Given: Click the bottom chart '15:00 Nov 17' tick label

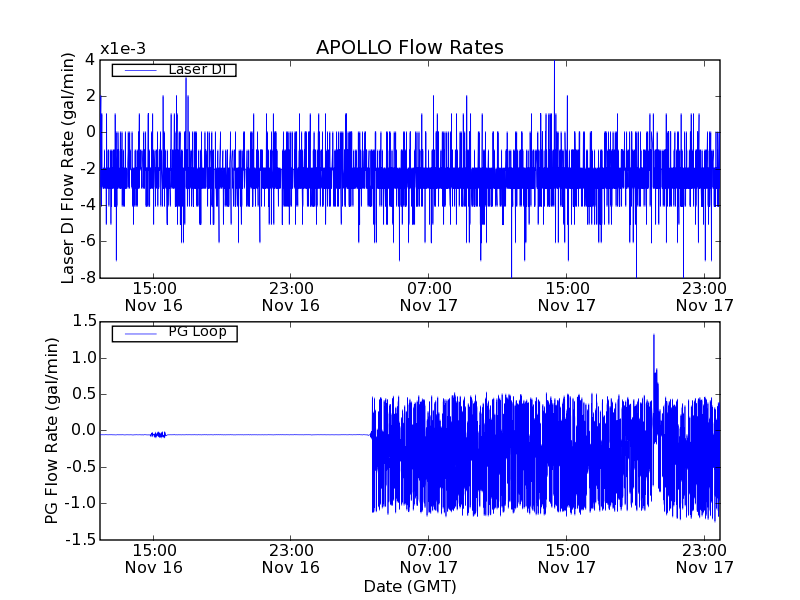Looking at the screenshot, I should [567, 559].
